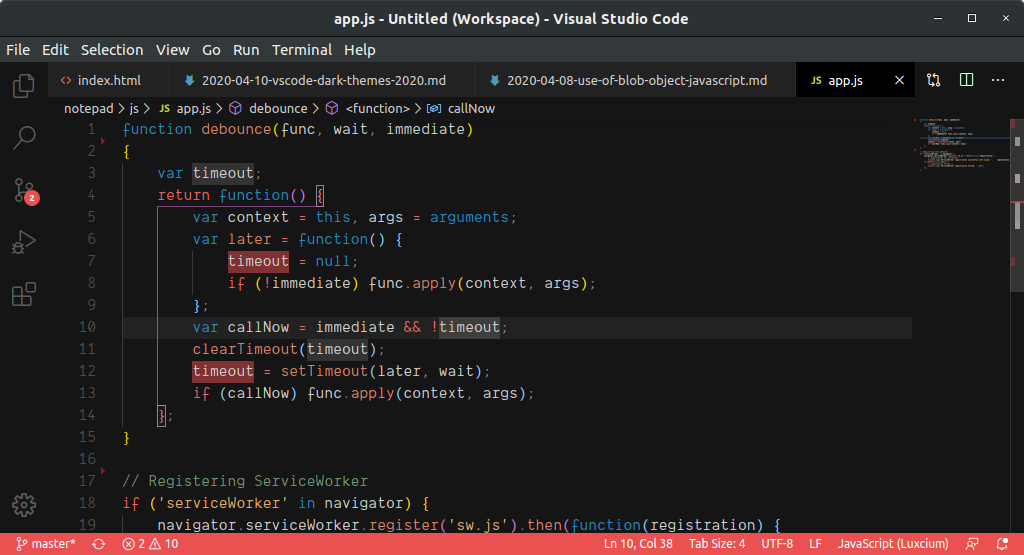Open the Search view in activity bar
1024x555 pixels.
24,137
